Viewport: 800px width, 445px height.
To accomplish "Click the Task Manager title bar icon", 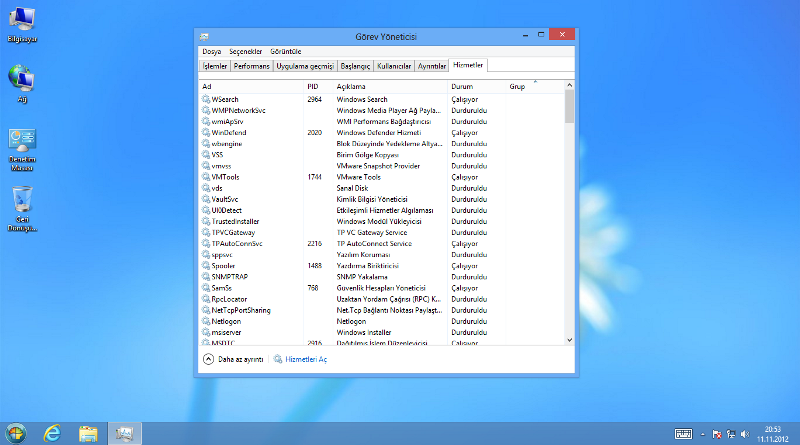I will point(204,37).
